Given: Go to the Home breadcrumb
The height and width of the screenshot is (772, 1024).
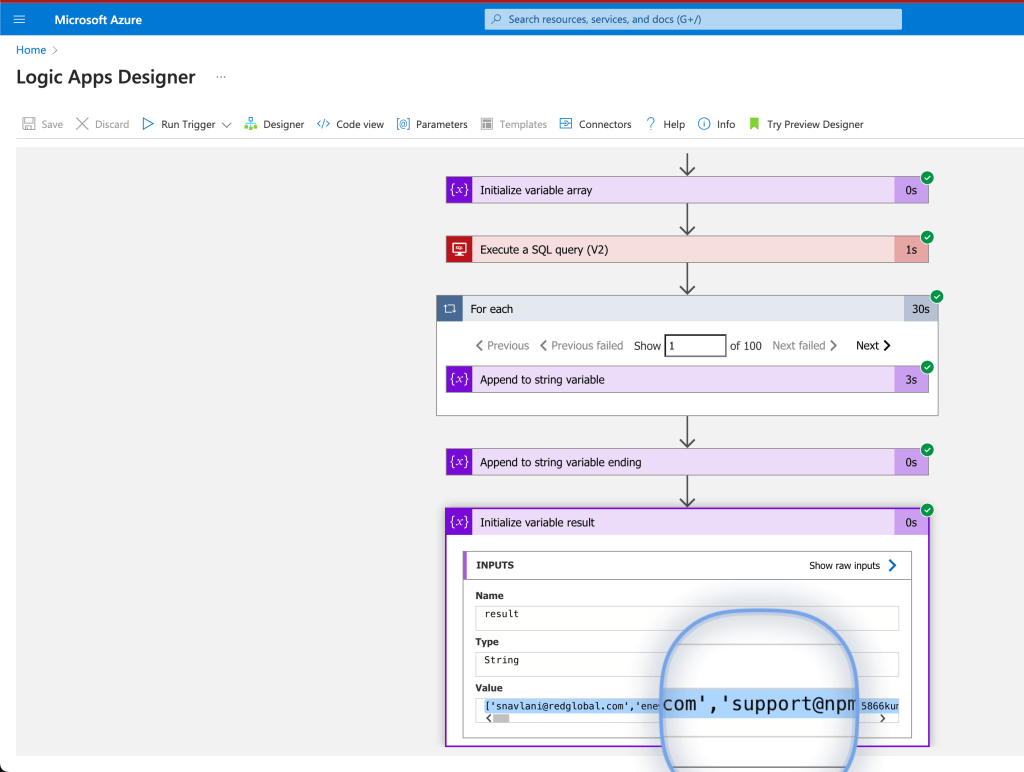Looking at the screenshot, I should (31, 50).
